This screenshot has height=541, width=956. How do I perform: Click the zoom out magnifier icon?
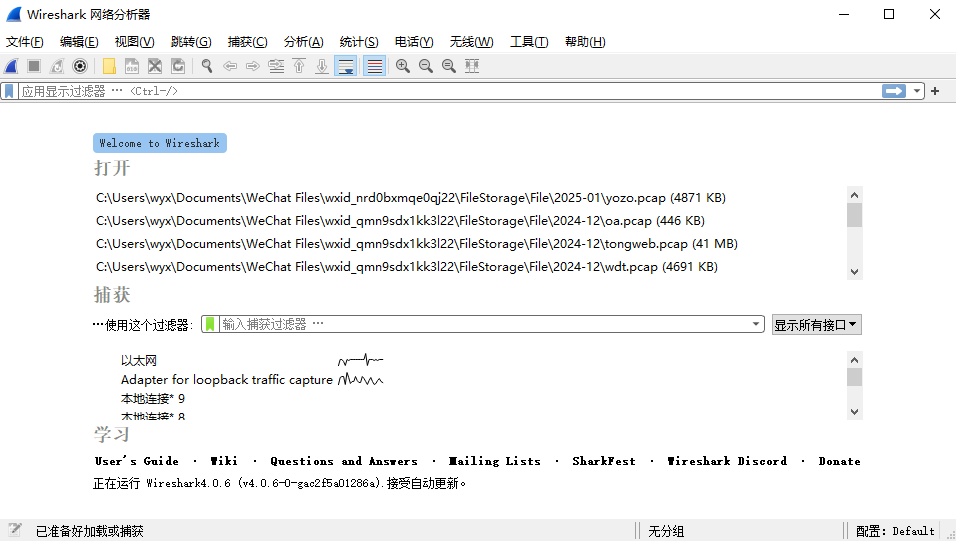pos(426,66)
